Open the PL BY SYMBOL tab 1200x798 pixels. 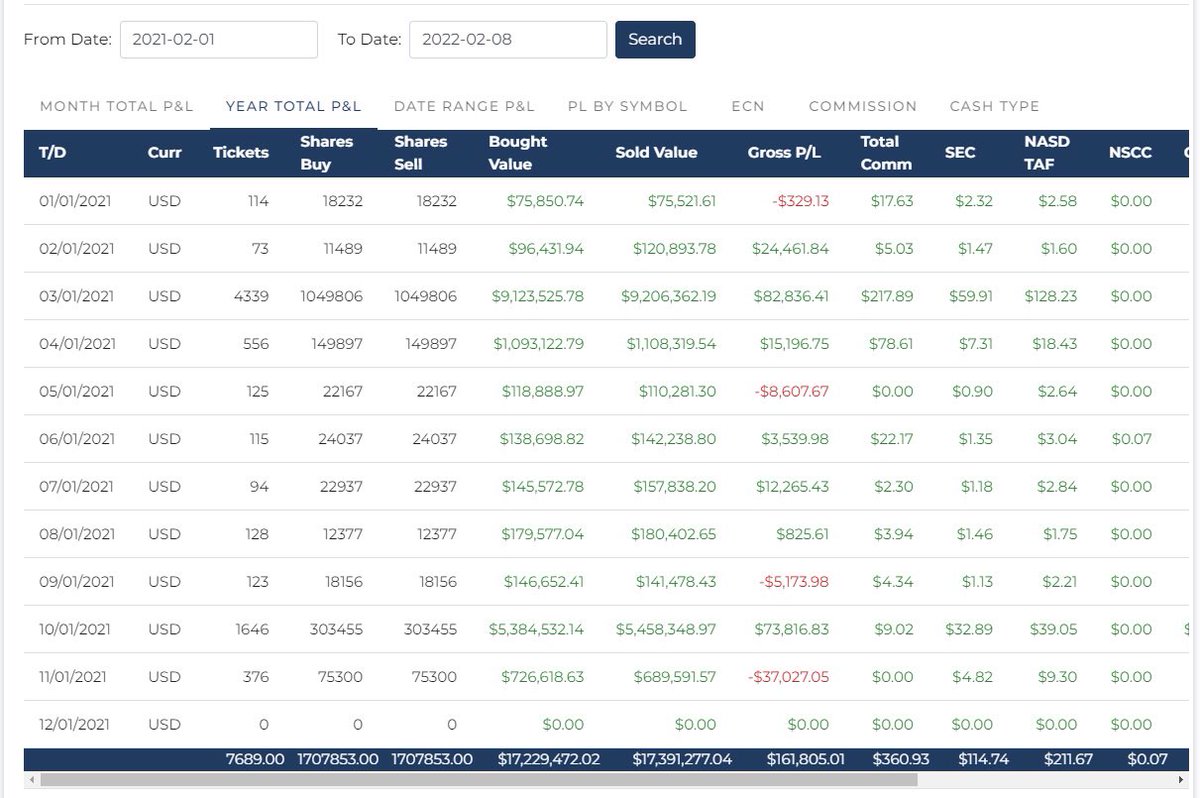(627, 106)
